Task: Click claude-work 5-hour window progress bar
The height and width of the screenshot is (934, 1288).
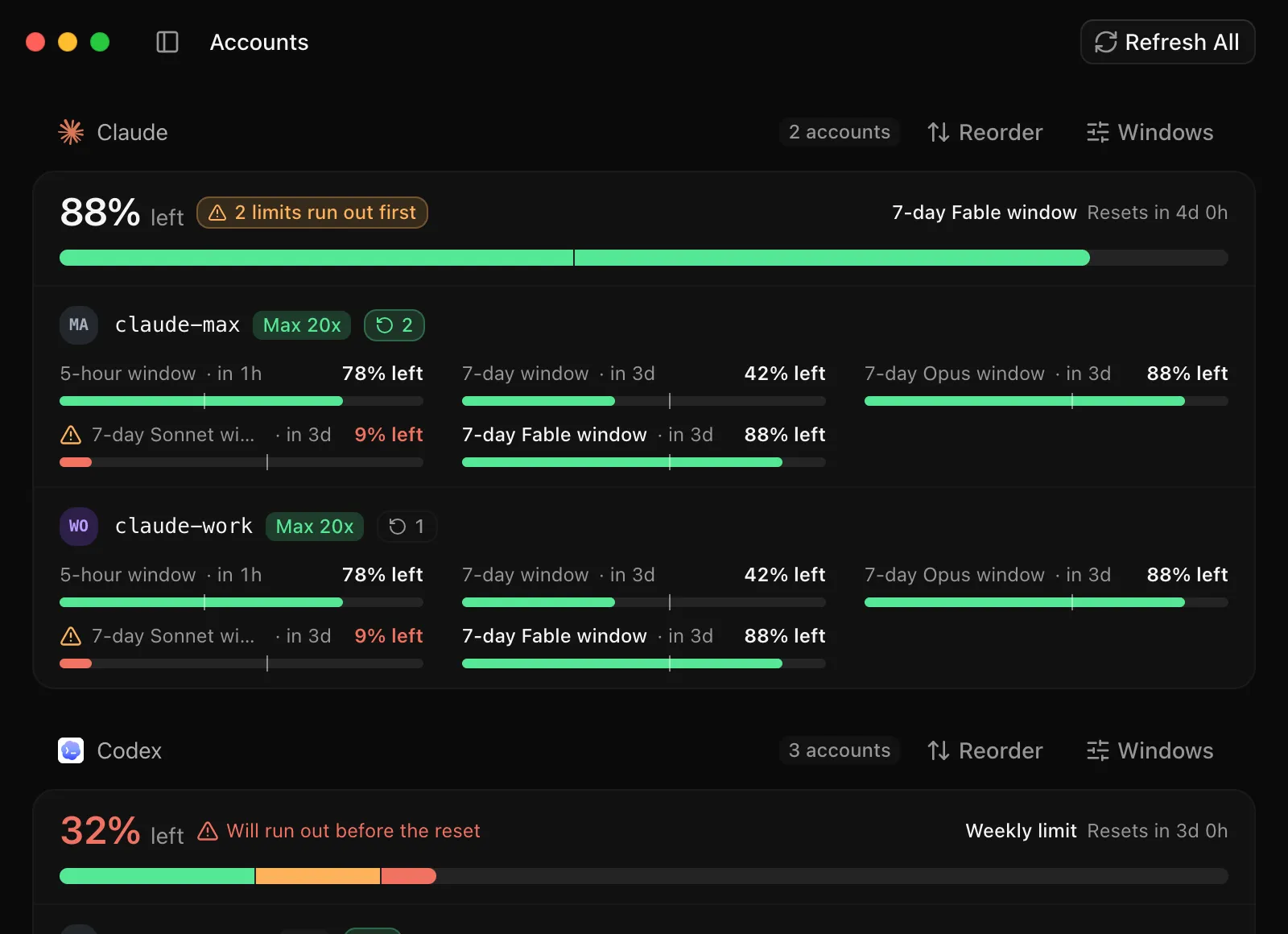Action: coord(242,602)
